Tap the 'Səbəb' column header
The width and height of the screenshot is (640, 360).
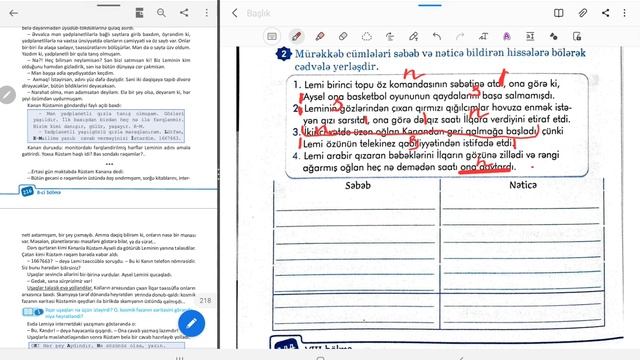tap(358, 185)
